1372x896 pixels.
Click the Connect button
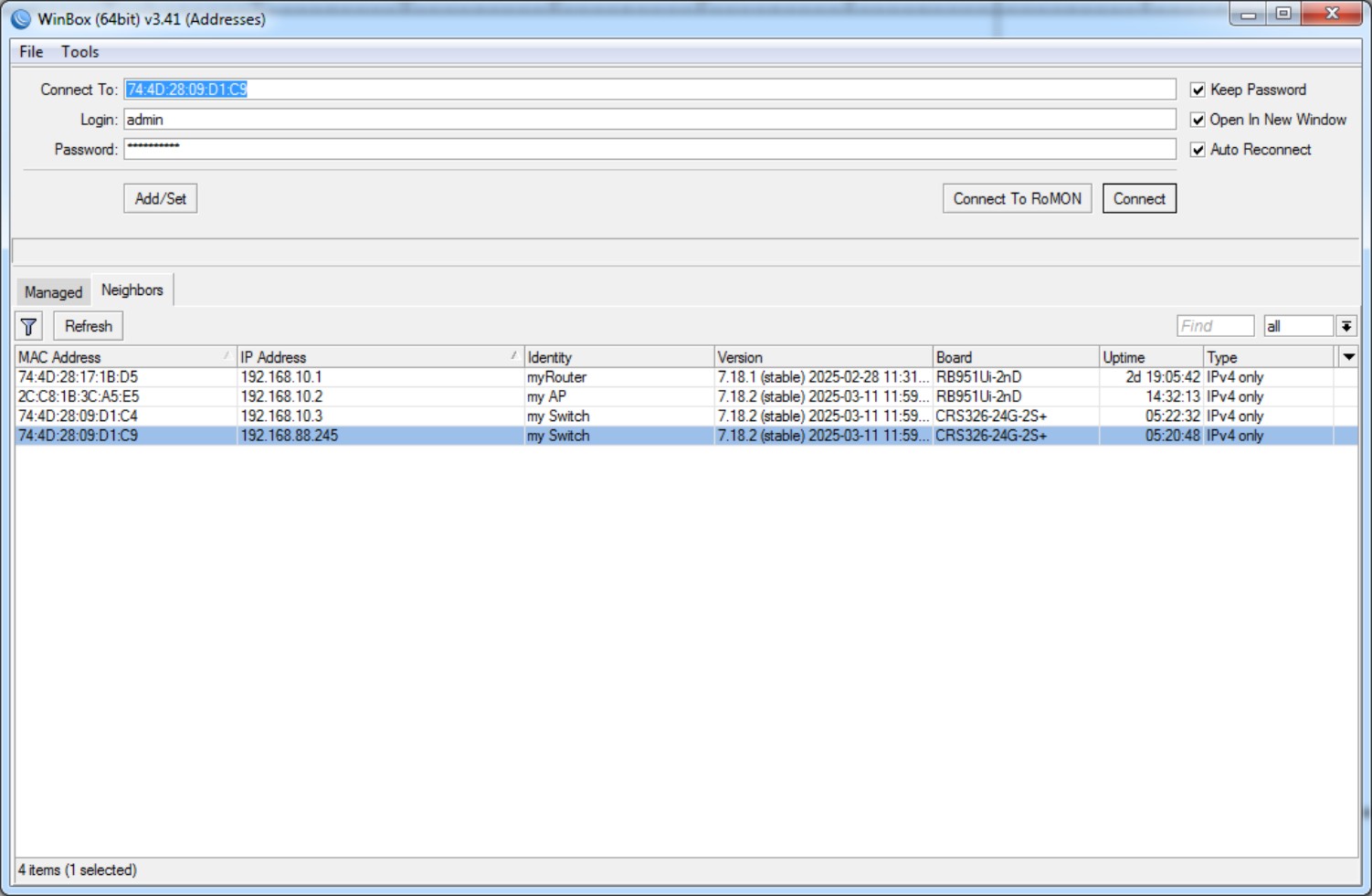(1139, 198)
